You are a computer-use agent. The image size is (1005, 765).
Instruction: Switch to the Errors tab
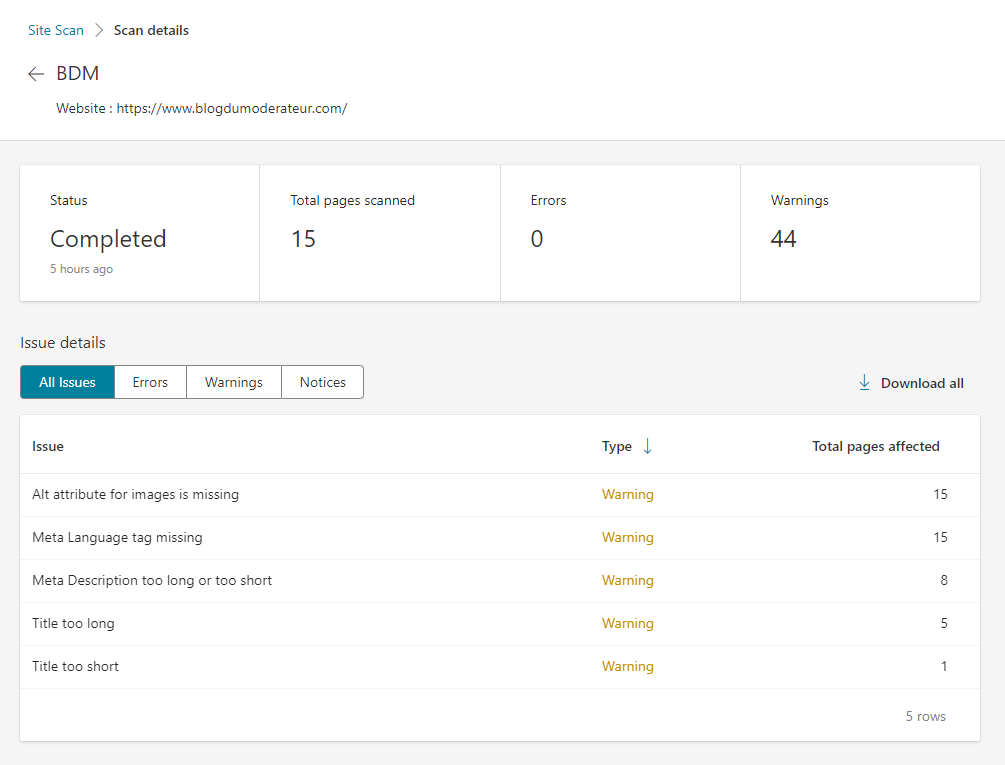click(x=150, y=382)
